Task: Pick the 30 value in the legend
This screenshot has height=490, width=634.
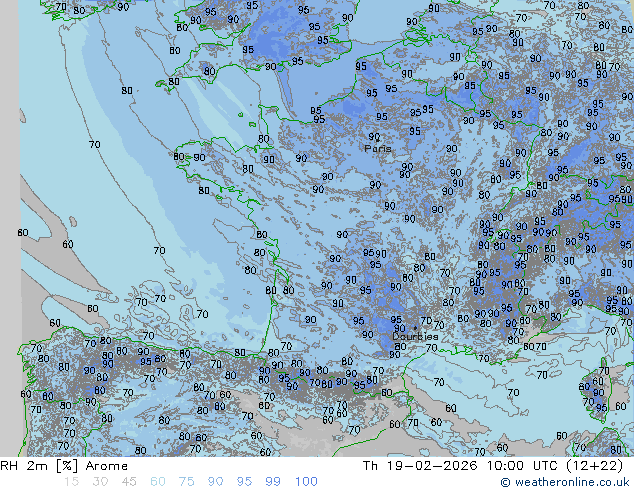Action: (x=99, y=482)
